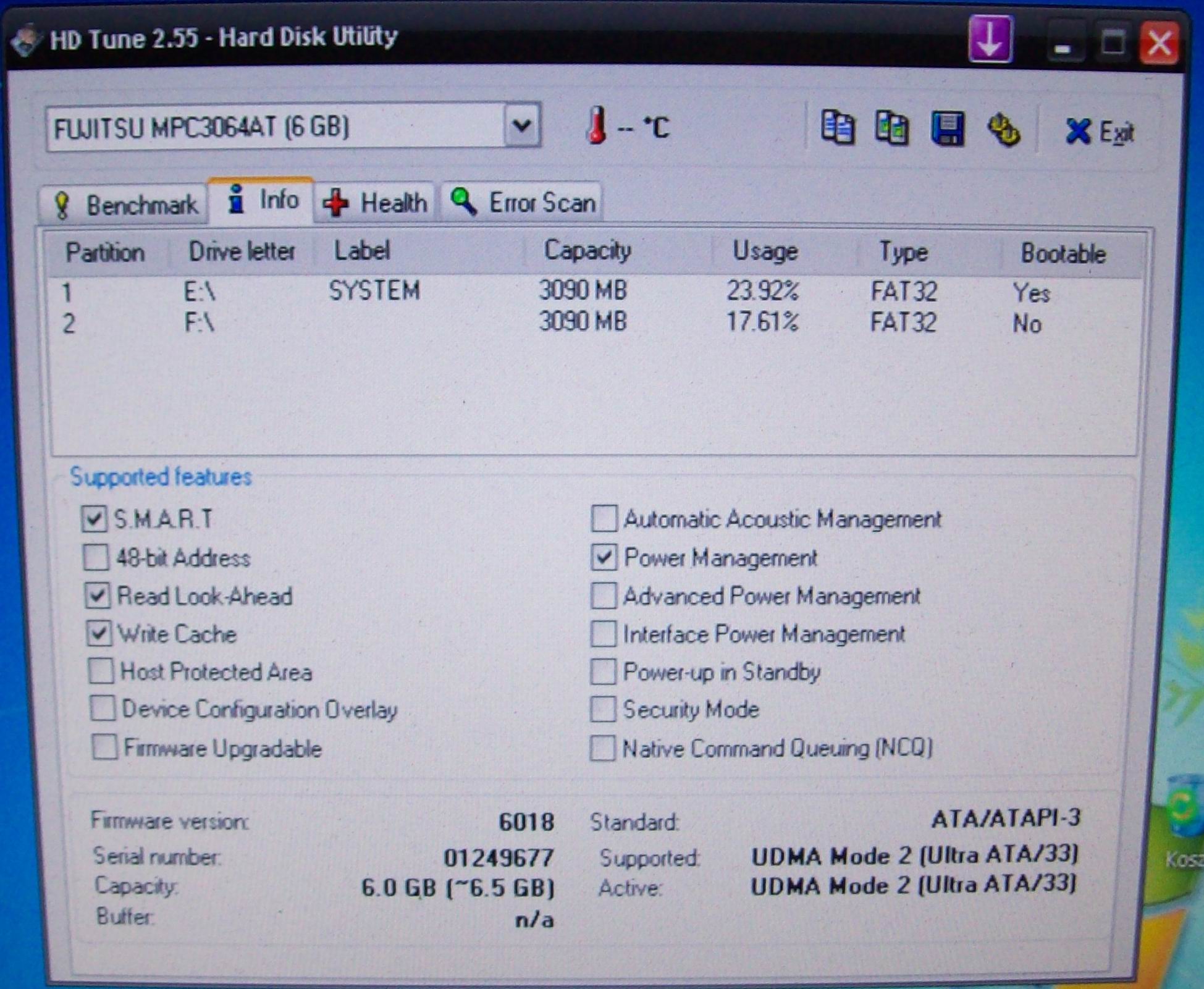Click the Exit button
This screenshot has height=989, width=1204.
1099,132
